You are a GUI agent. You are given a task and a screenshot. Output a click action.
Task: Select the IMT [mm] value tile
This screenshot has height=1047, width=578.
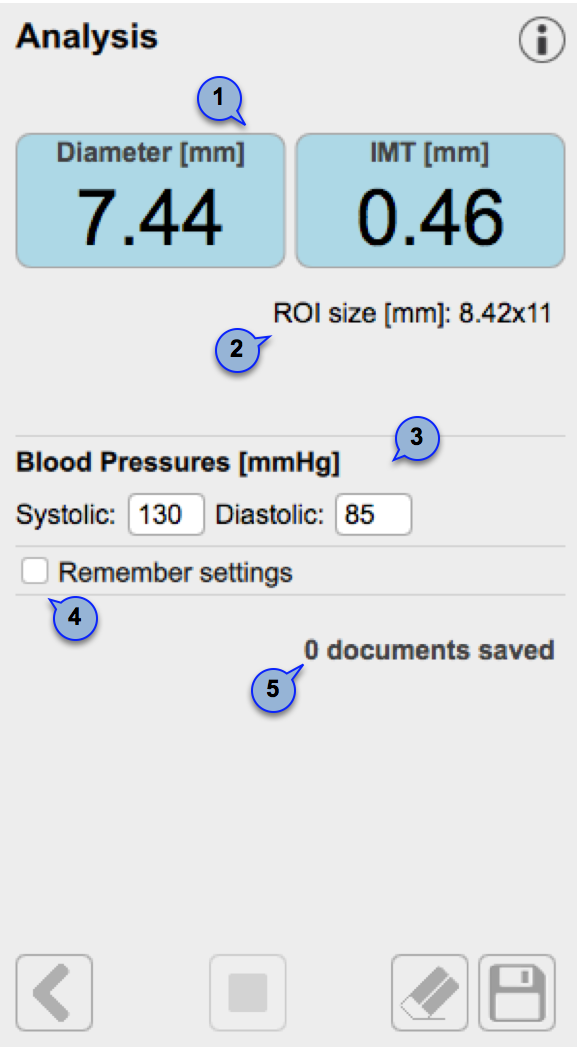pyautogui.click(x=430, y=200)
